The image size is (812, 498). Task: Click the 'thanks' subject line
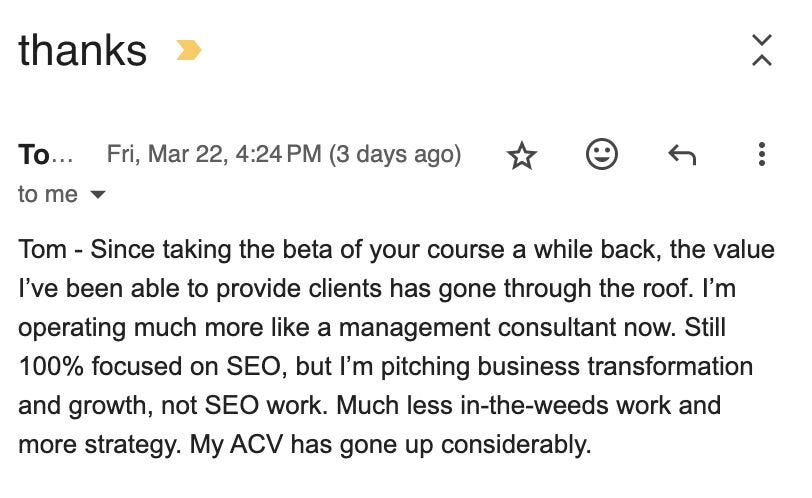point(83,50)
